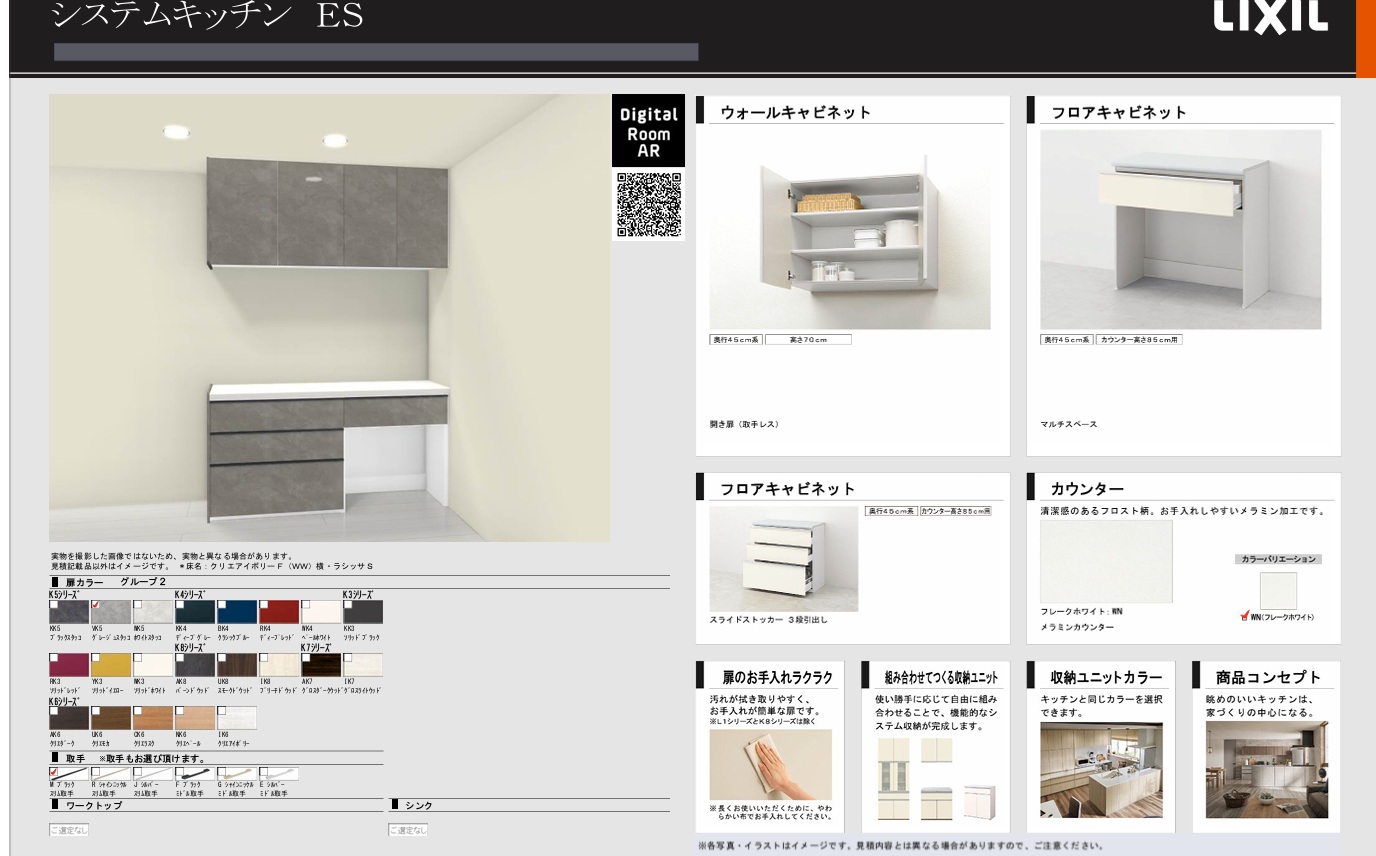1376x856 pixels.
Task: Click the 収納ユニットカラー panel title
Action: [x=1106, y=677]
